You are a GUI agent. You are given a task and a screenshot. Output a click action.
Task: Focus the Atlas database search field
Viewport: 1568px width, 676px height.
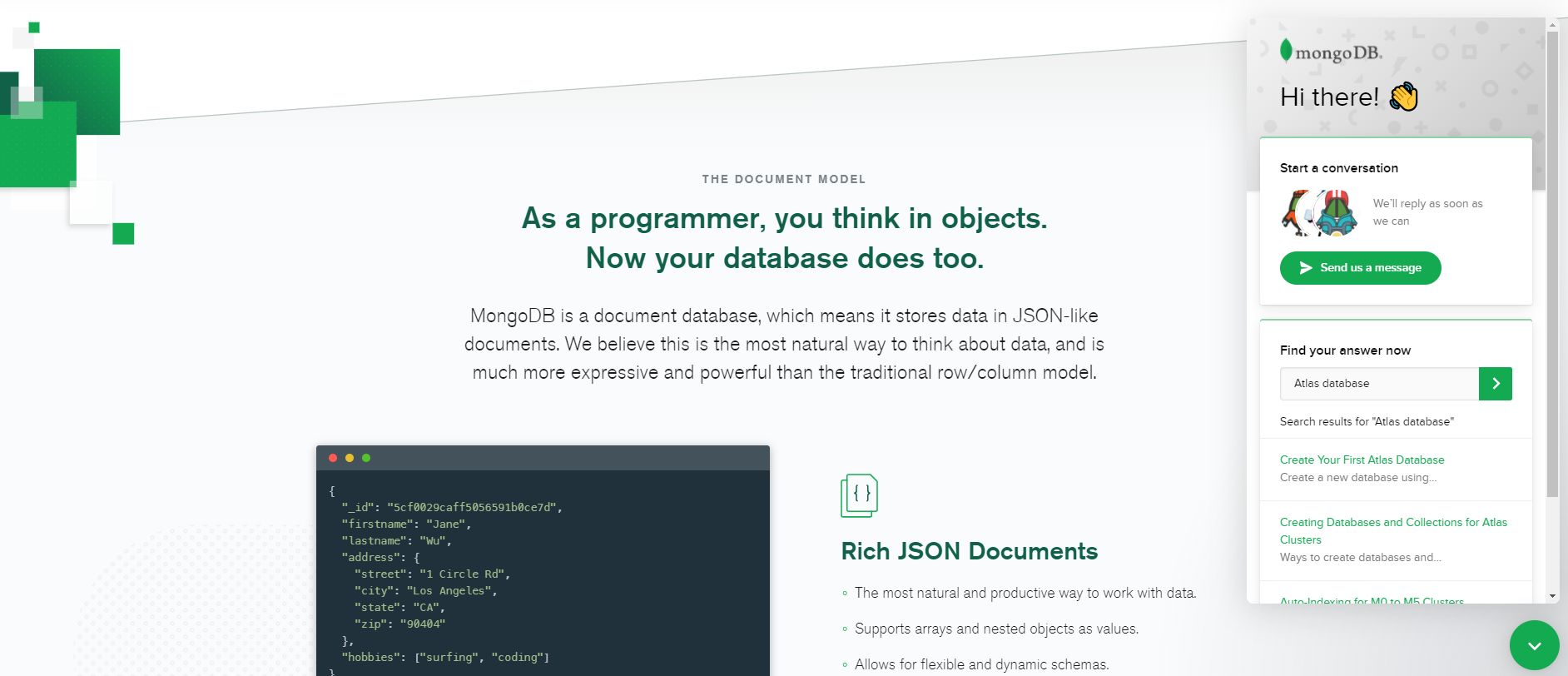tap(1379, 384)
